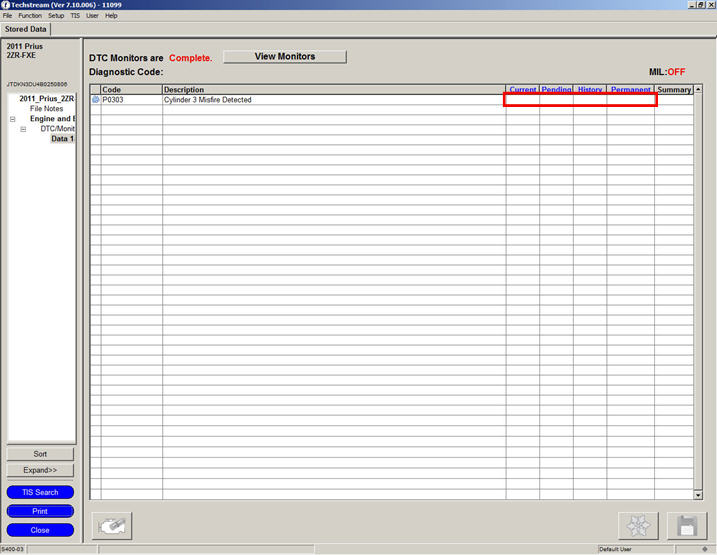
Task: Click the Techstream title bar app icon
Action: coord(6,5)
